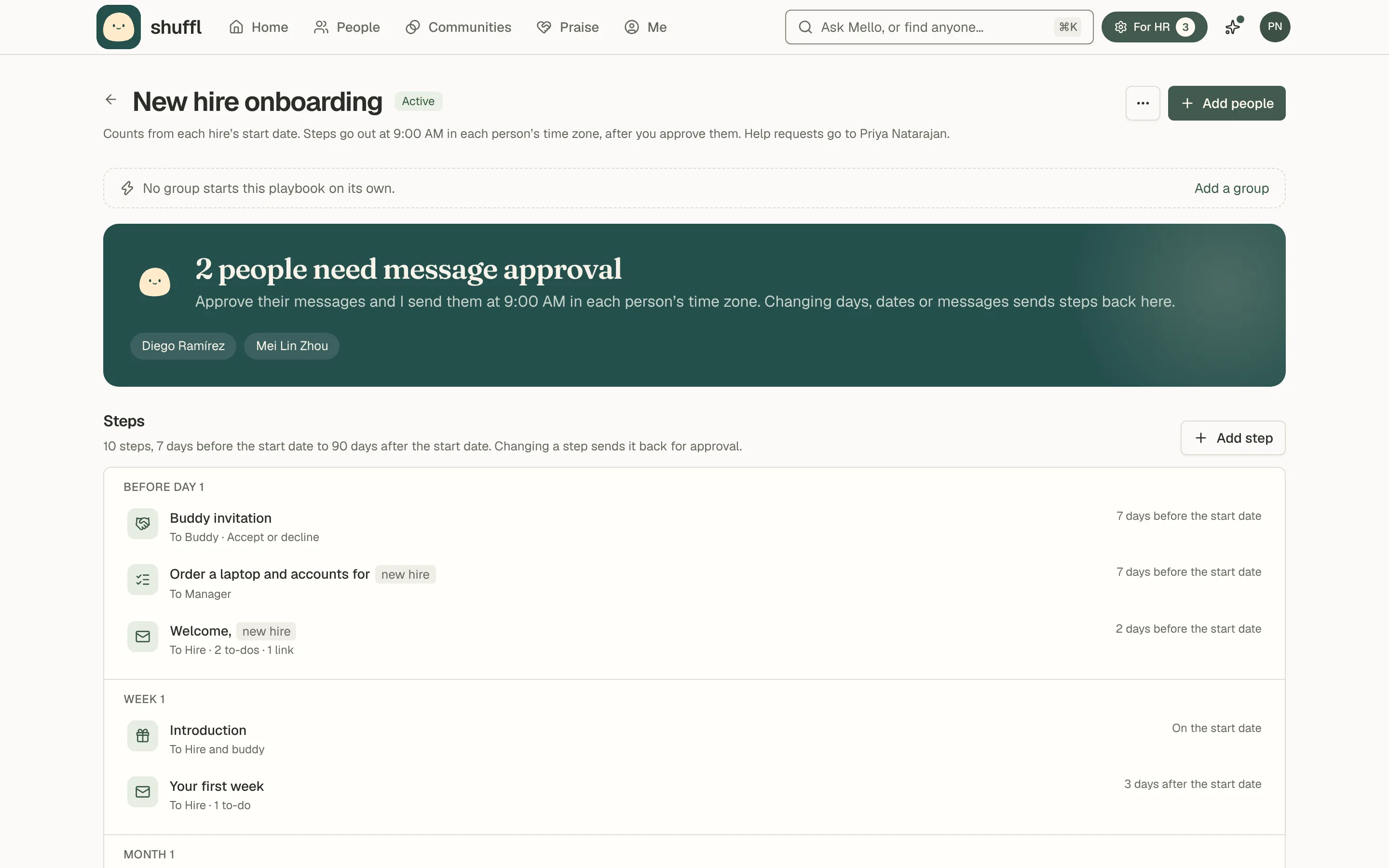Click 'On the start date' text
Image resolution: width=1389 pixels, height=868 pixels.
click(1217, 728)
